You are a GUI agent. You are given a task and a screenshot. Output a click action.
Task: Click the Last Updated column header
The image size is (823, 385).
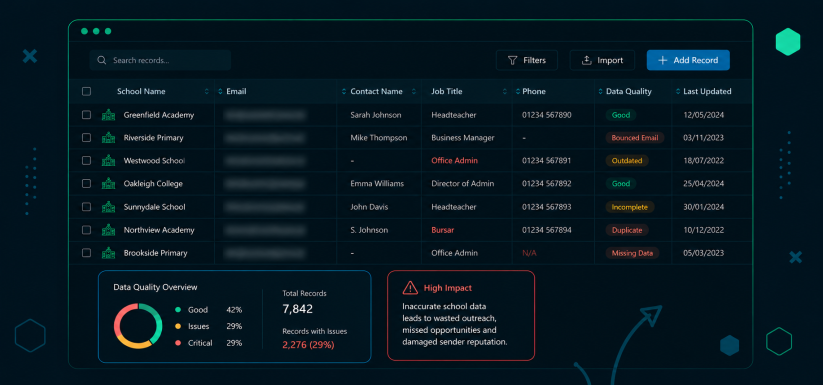coord(707,91)
